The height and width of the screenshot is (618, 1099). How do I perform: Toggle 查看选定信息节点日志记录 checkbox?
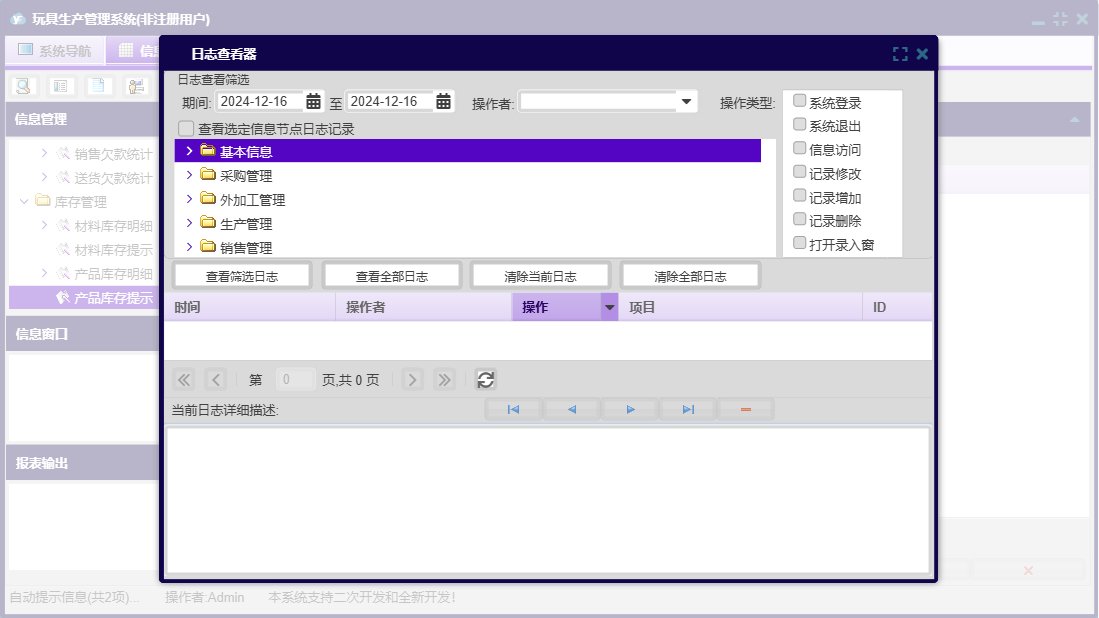(x=186, y=129)
